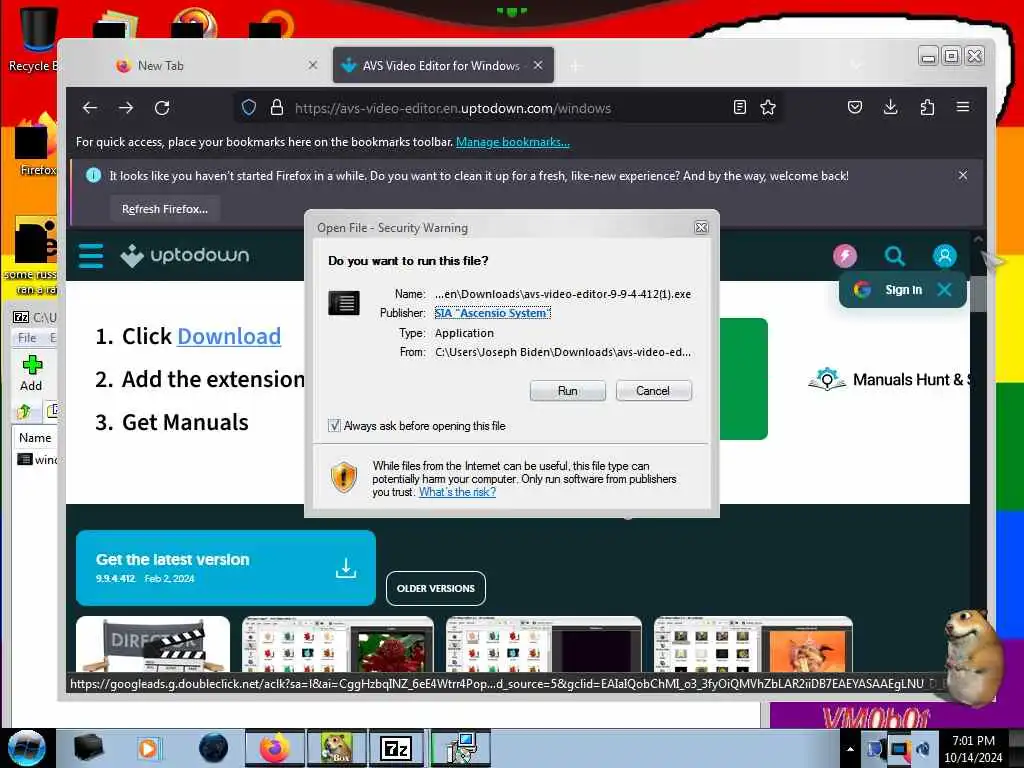Open 7-Zip from the taskbar
This screenshot has height=768, width=1024.
396,748
